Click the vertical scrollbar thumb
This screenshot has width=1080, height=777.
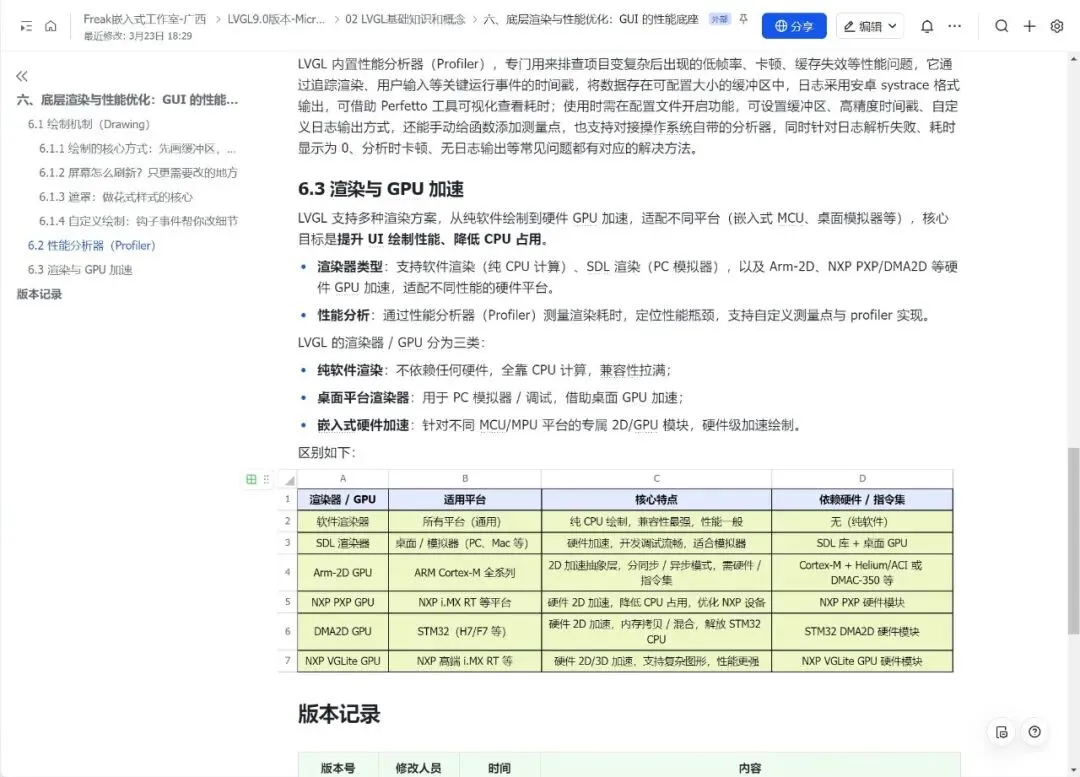click(1074, 541)
